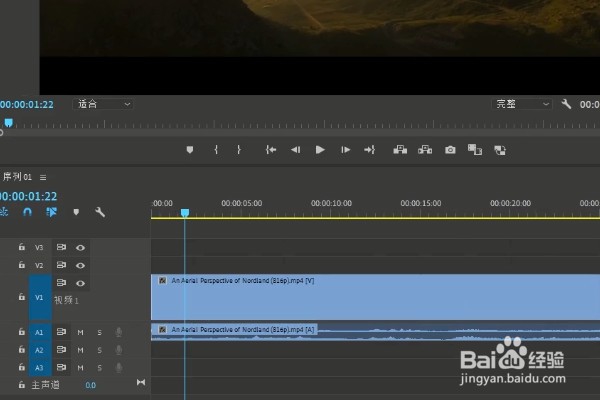Click the timeline playhead marker
The image size is (600, 400).
[x=185, y=213]
